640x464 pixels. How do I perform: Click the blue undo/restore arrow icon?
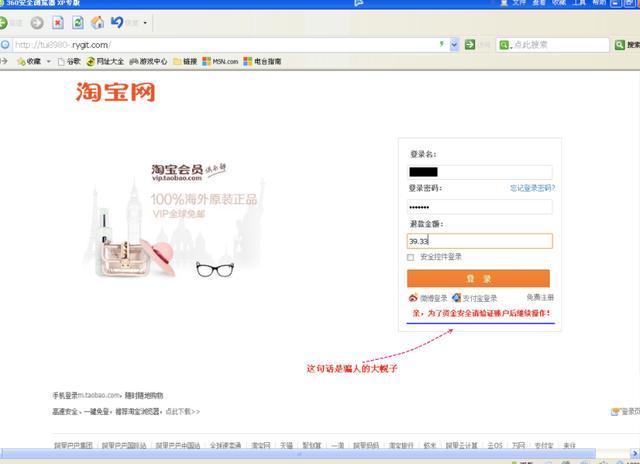tap(117, 22)
